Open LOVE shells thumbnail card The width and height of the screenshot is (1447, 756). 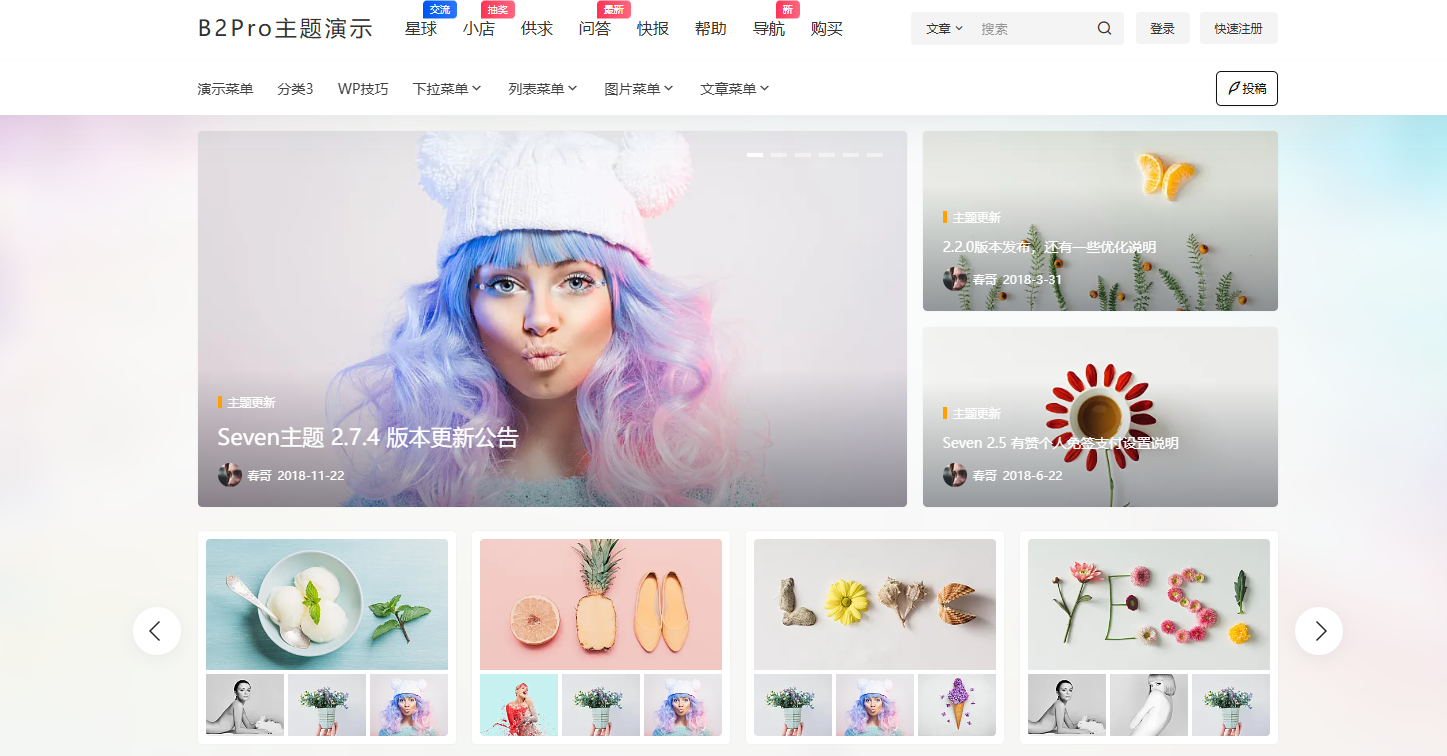[875, 604]
